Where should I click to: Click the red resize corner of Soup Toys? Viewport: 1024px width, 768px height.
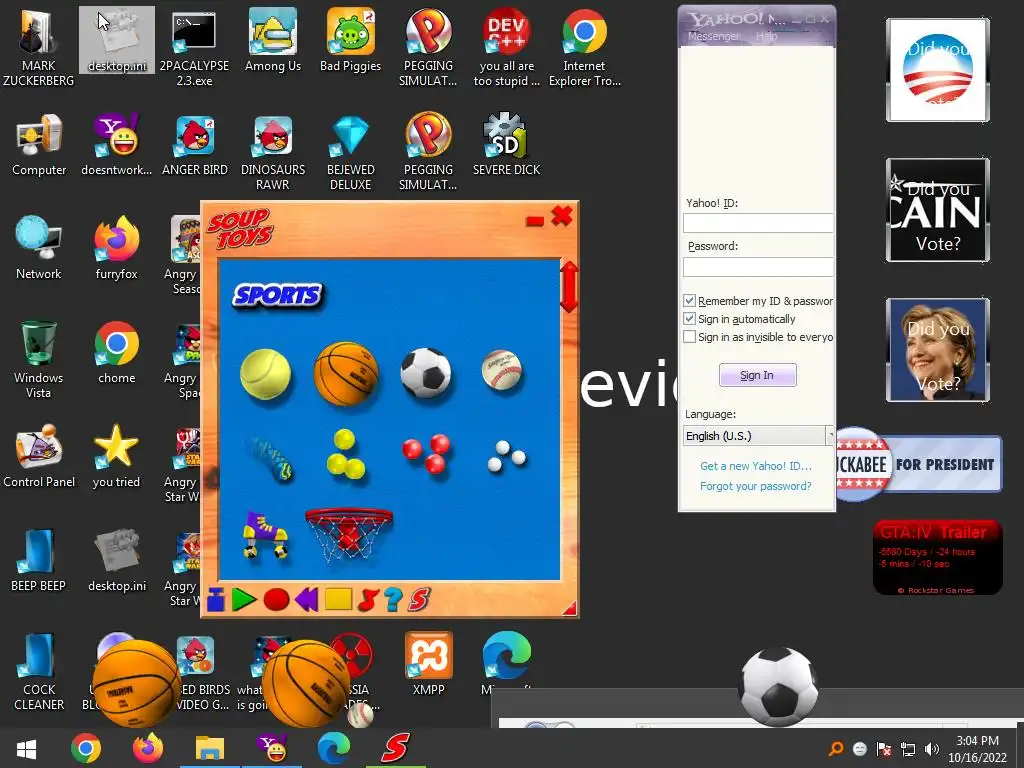pyautogui.click(x=570, y=609)
